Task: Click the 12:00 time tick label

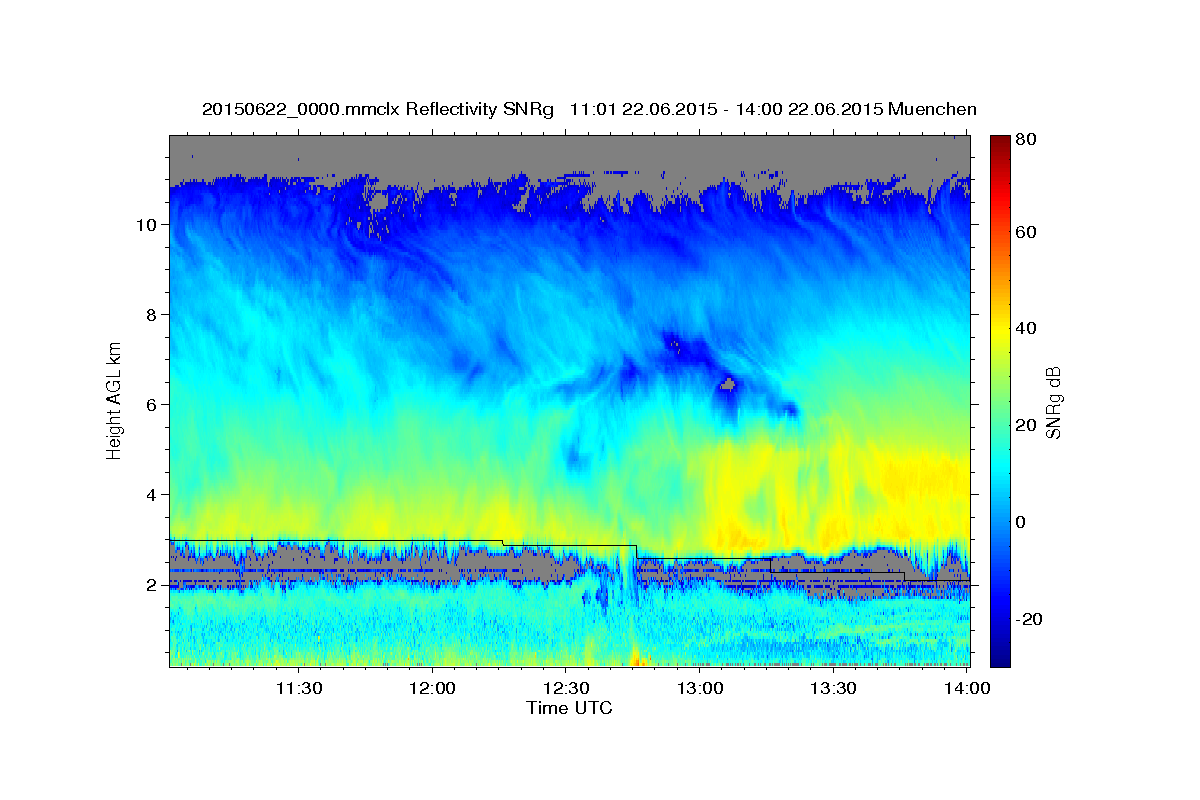Action: 433,688
